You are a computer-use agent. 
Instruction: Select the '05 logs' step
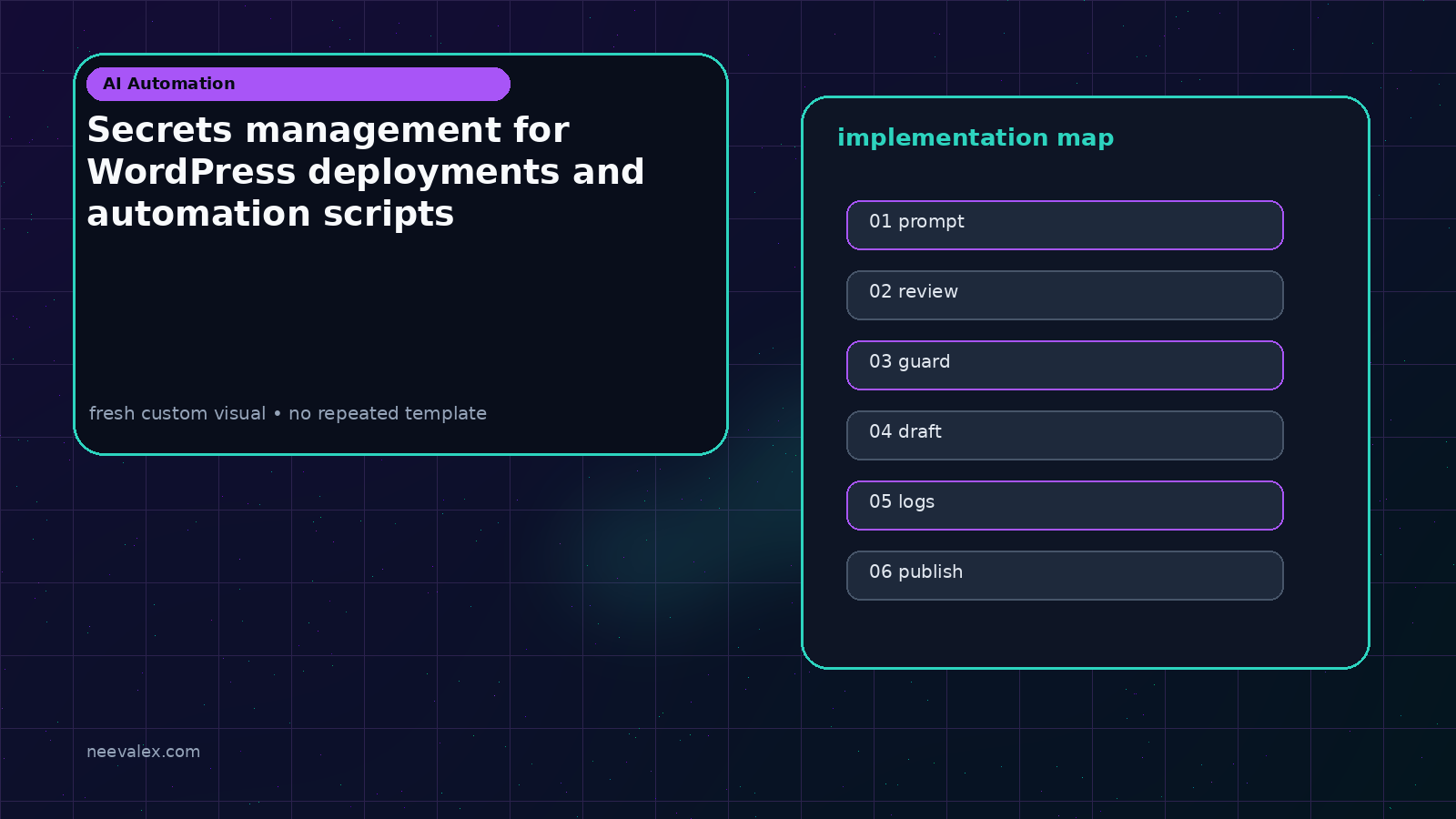1065,505
